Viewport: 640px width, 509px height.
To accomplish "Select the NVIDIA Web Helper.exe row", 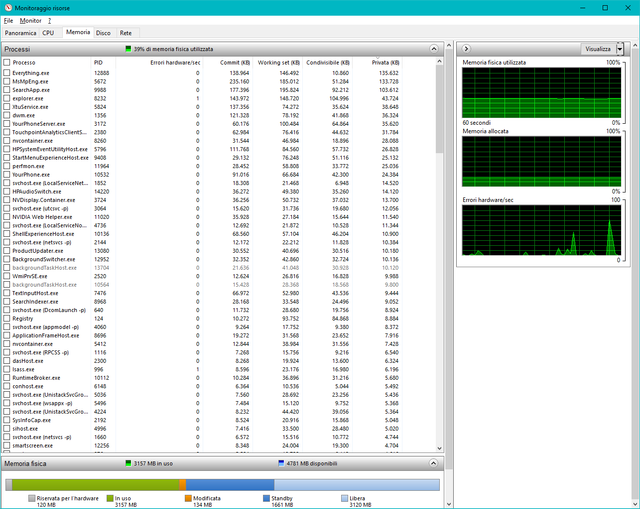I will pos(203,217).
